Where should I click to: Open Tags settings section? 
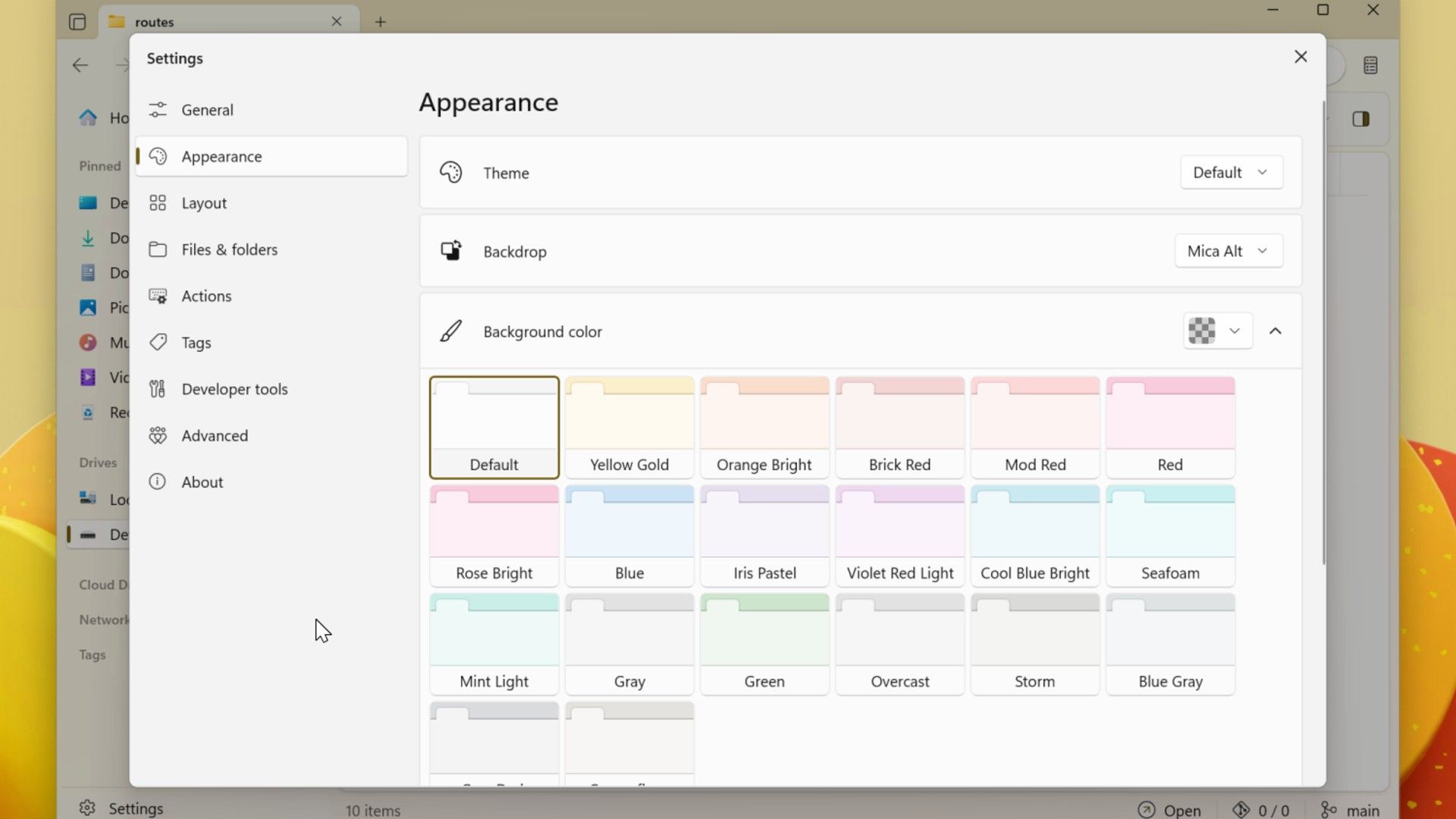click(271, 343)
